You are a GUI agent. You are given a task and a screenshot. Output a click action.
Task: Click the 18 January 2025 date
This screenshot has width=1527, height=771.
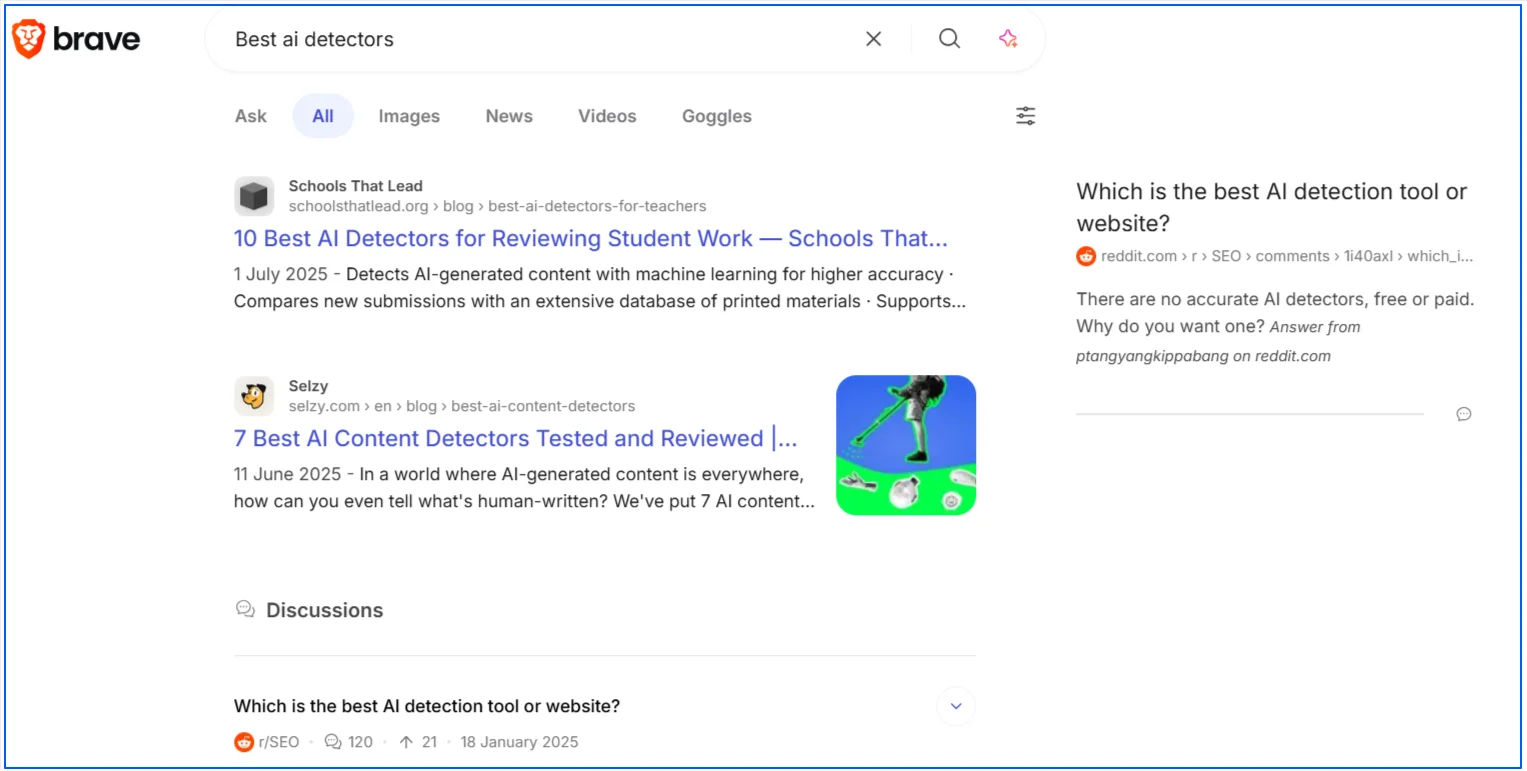pos(520,742)
